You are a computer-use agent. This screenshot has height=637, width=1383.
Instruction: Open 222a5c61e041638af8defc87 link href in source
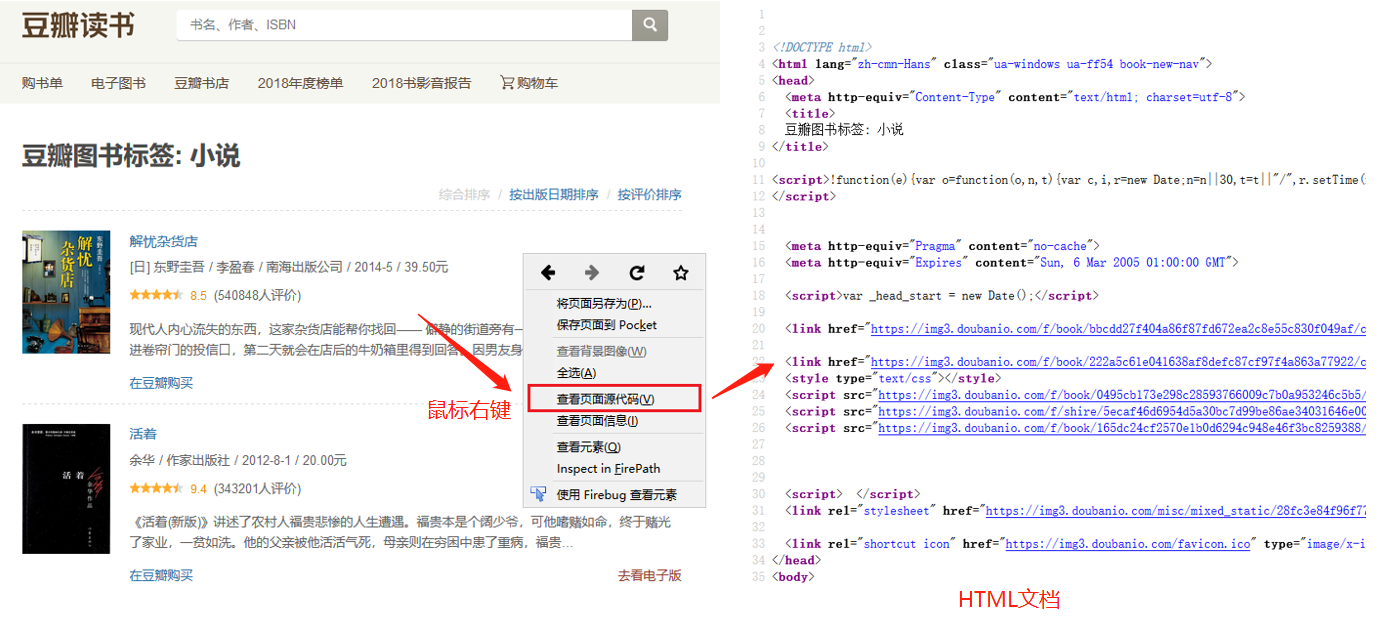[1118, 362]
